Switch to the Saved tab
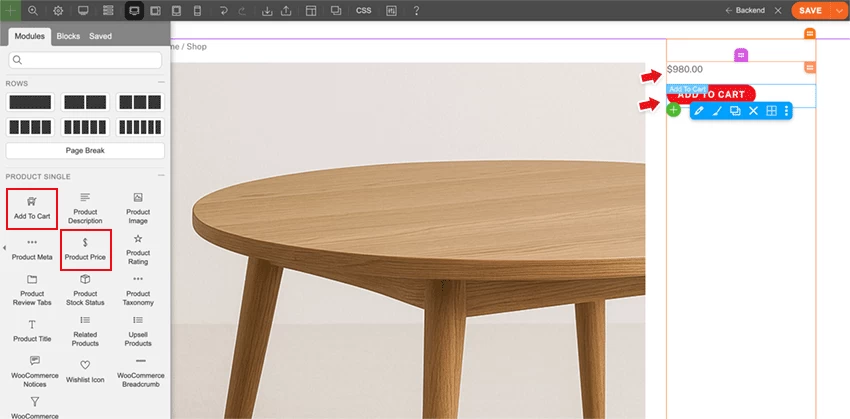850x419 pixels. [100, 36]
